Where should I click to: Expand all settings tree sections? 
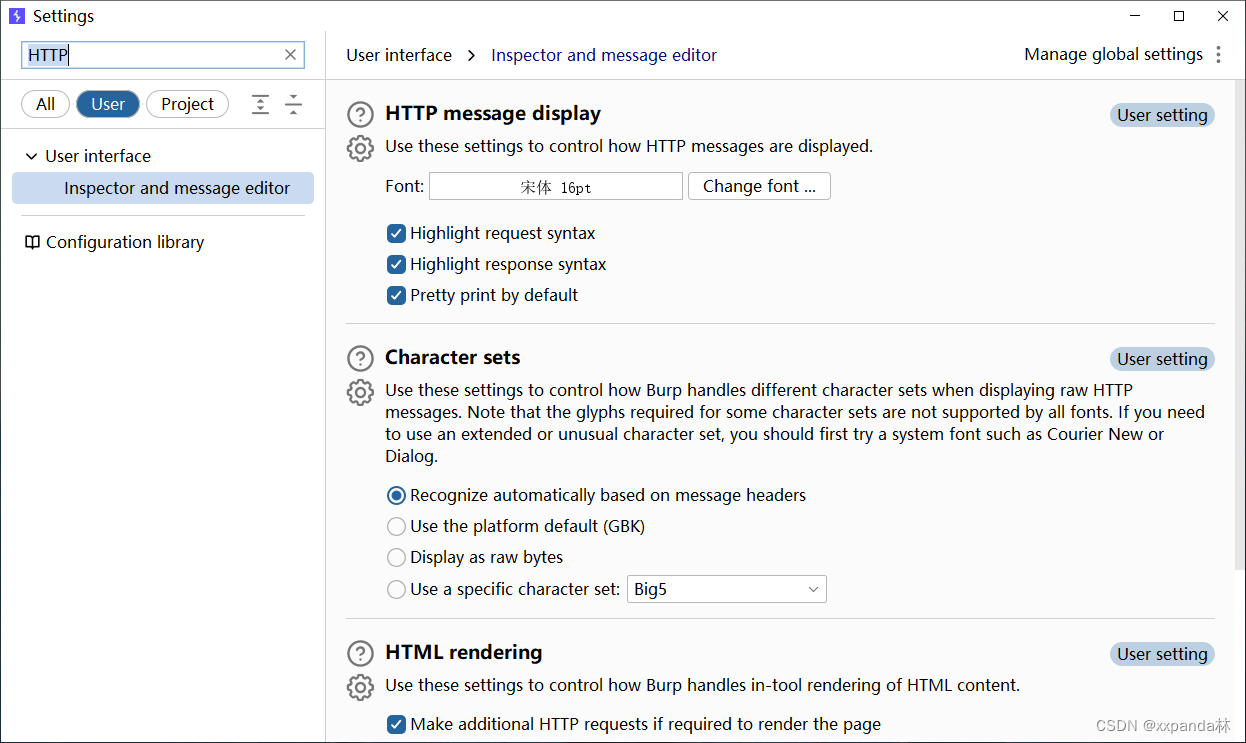(260, 104)
